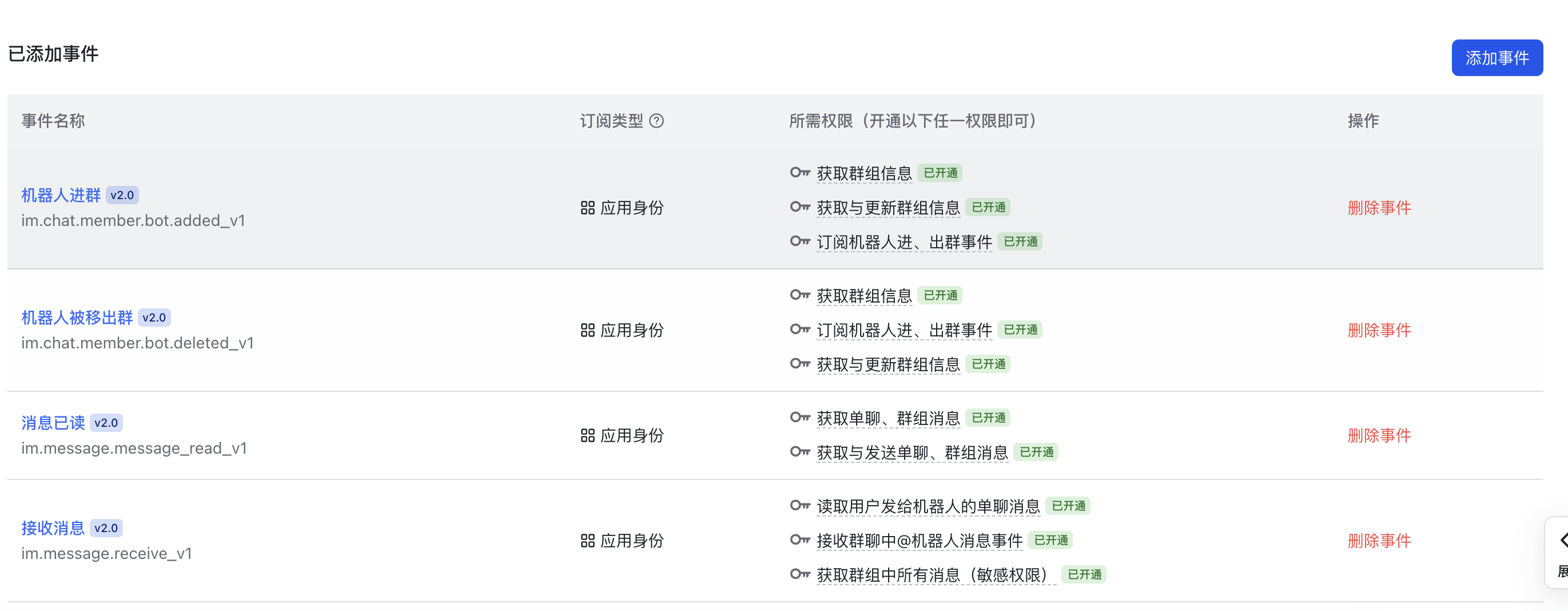This screenshot has width=1568, height=611.
Task: Click key icon beside 获取单聊、群组消息
Action: 799,417
